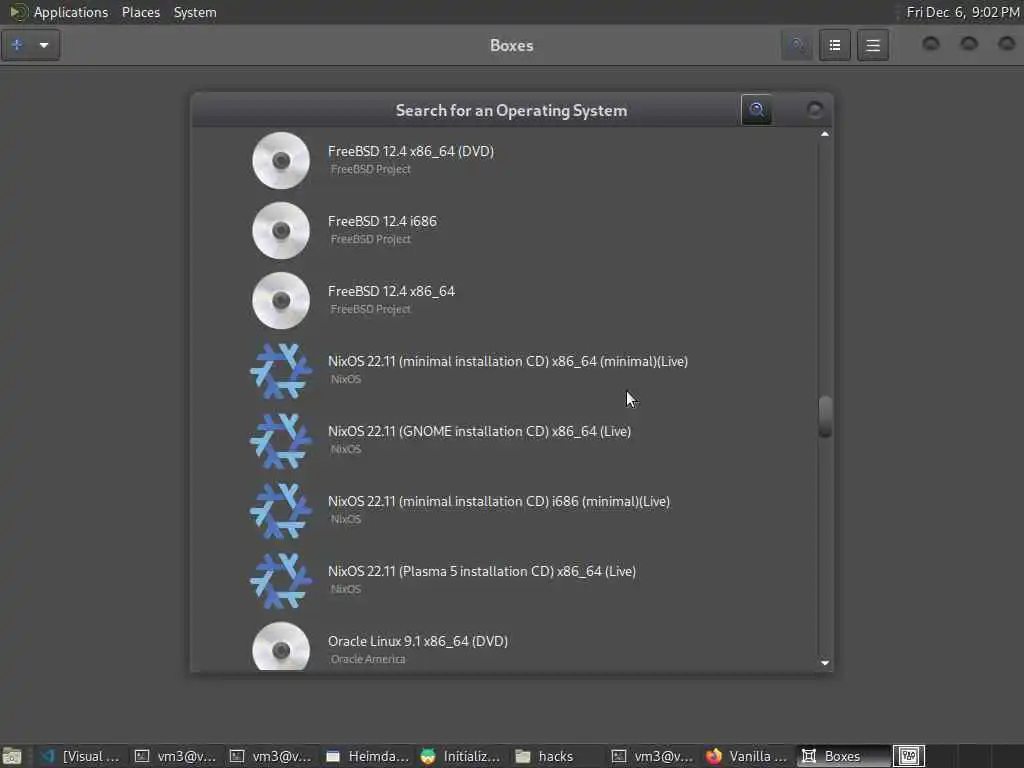Click the new box plus button
The width and height of the screenshot is (1024, 768).
point(18,45)
